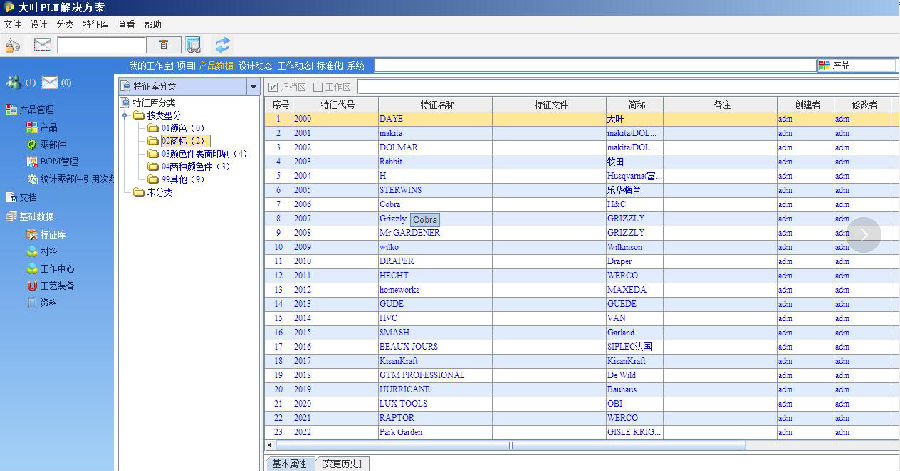
Task: Open the BOM管理 sidebar icon
Action: [x=33, y=160]
